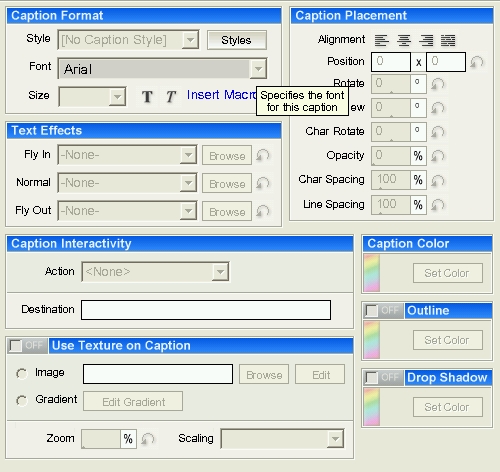Click the Destination input field

pos(206,310)
